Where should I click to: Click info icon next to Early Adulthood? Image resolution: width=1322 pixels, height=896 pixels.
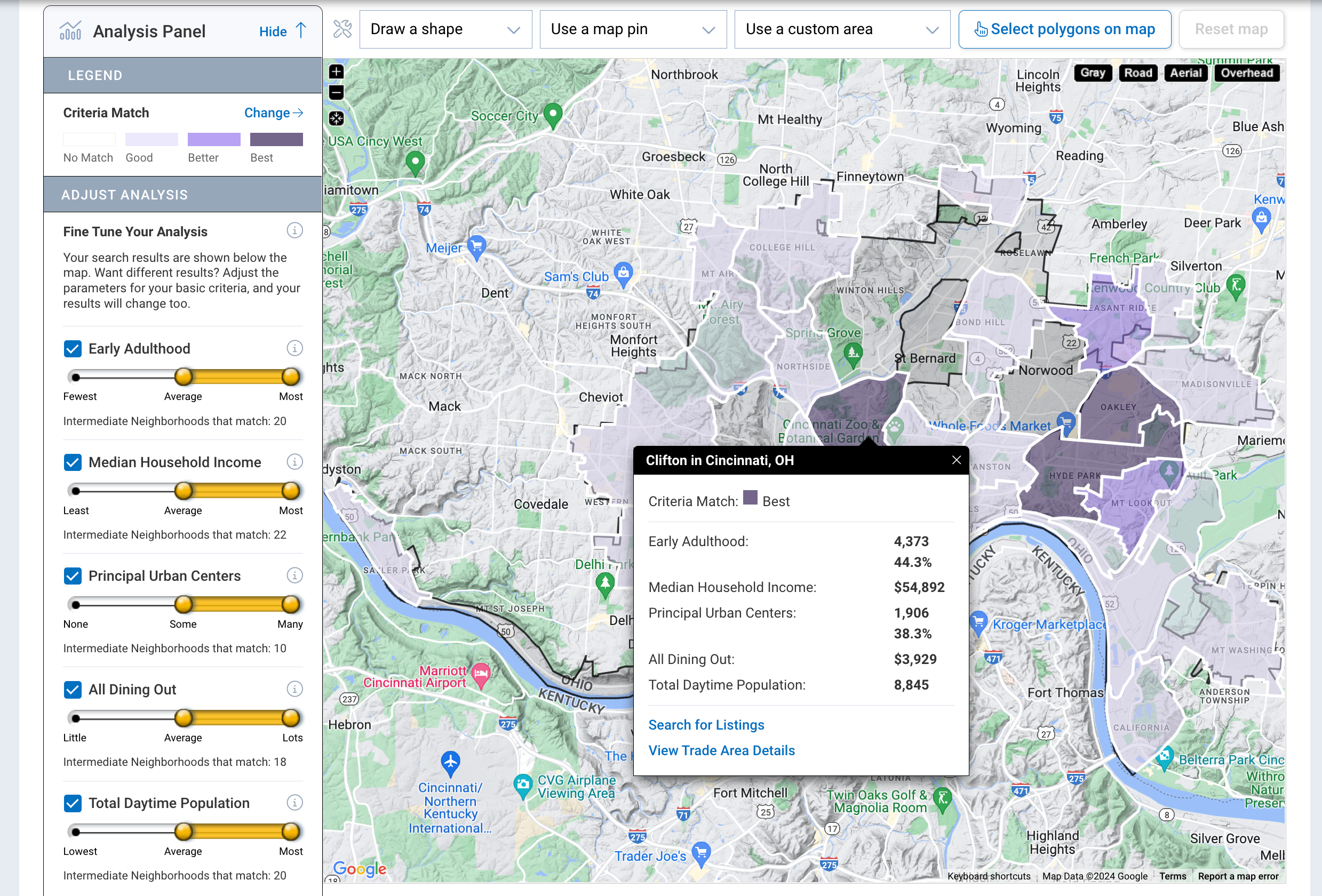[294, 348]
